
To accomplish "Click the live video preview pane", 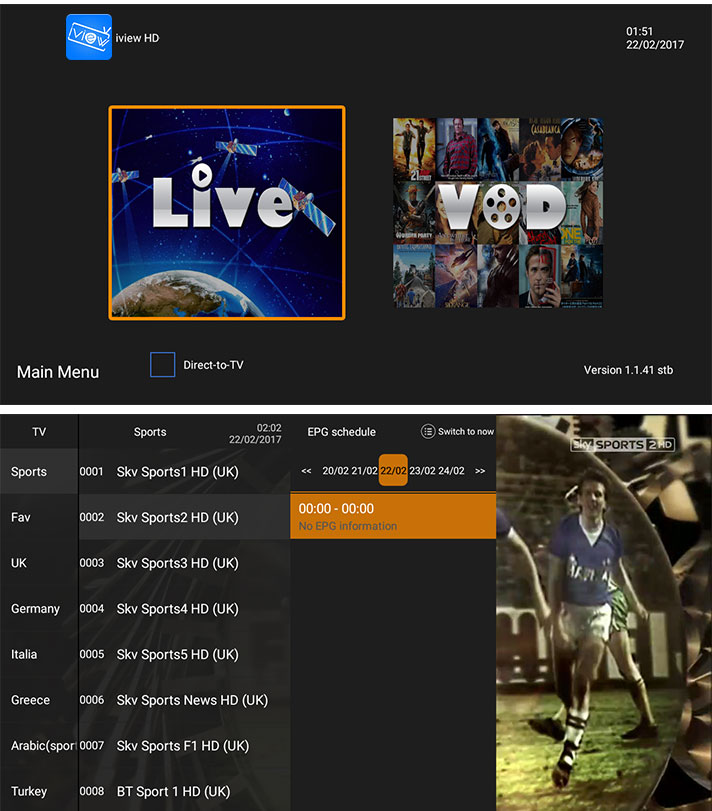I will (604, 613).
